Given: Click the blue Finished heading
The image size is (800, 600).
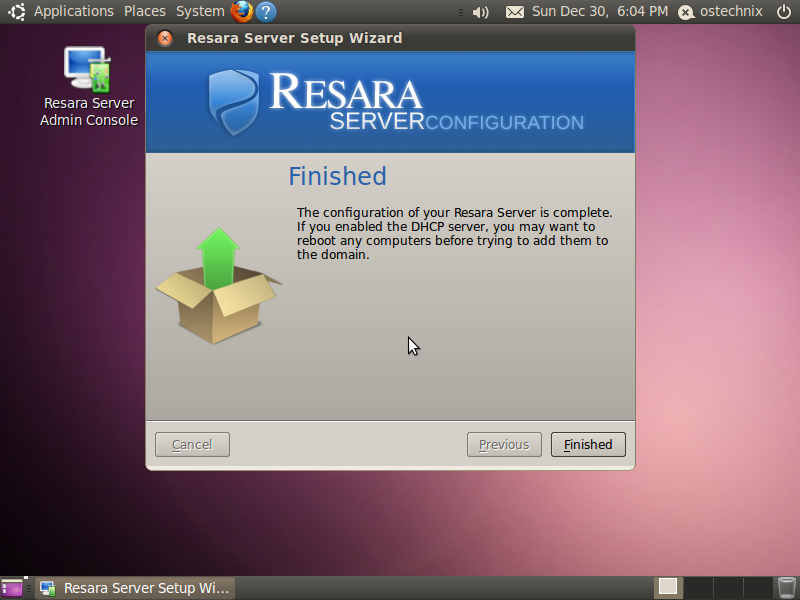Looking at the screenshot, I should coord(337,176).
